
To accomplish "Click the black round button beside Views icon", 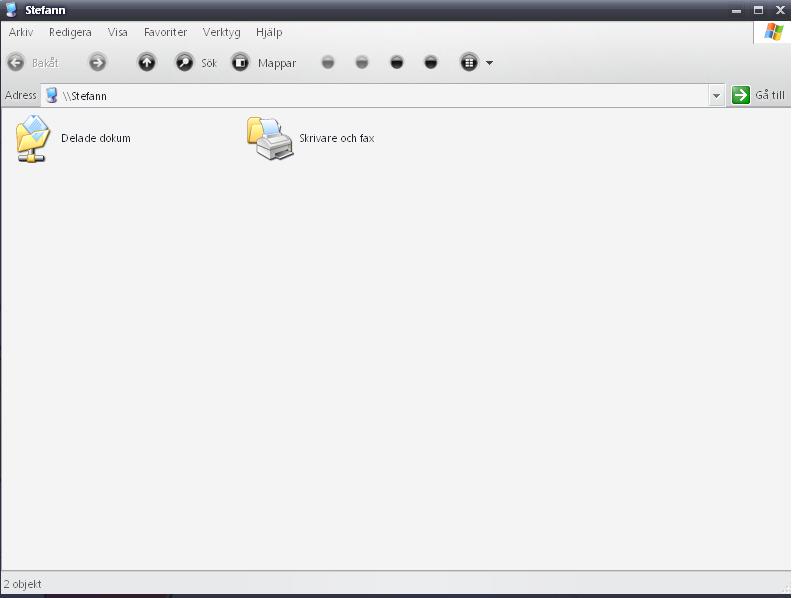I will pos(431,63).
